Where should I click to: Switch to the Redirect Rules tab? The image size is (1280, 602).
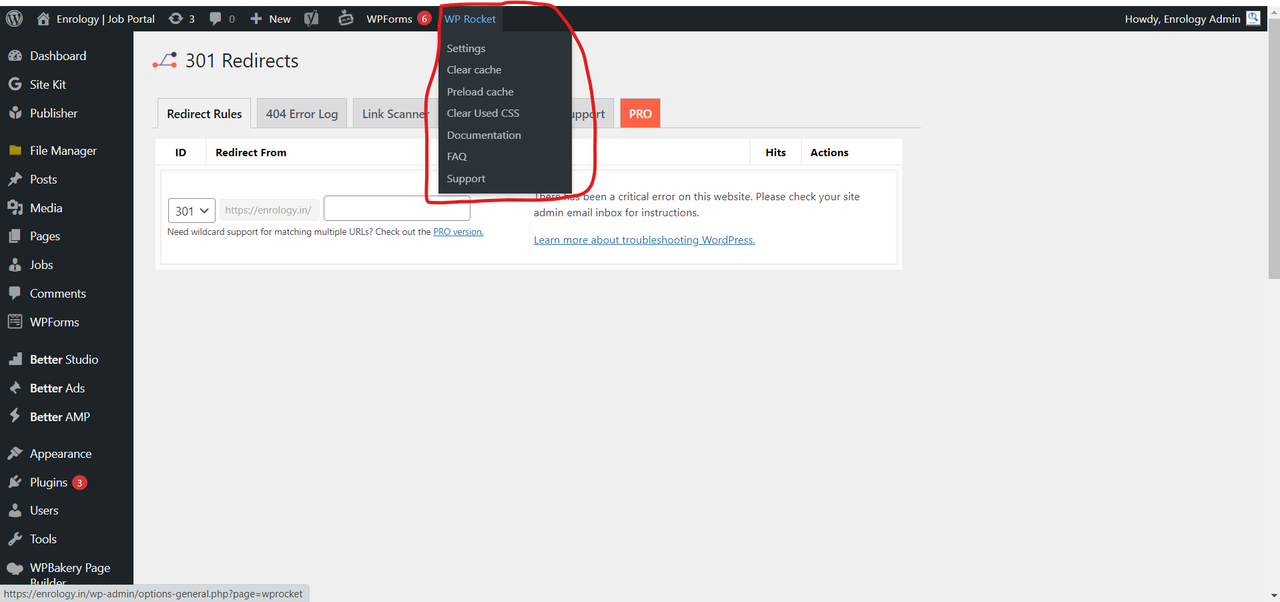[204, 114]
